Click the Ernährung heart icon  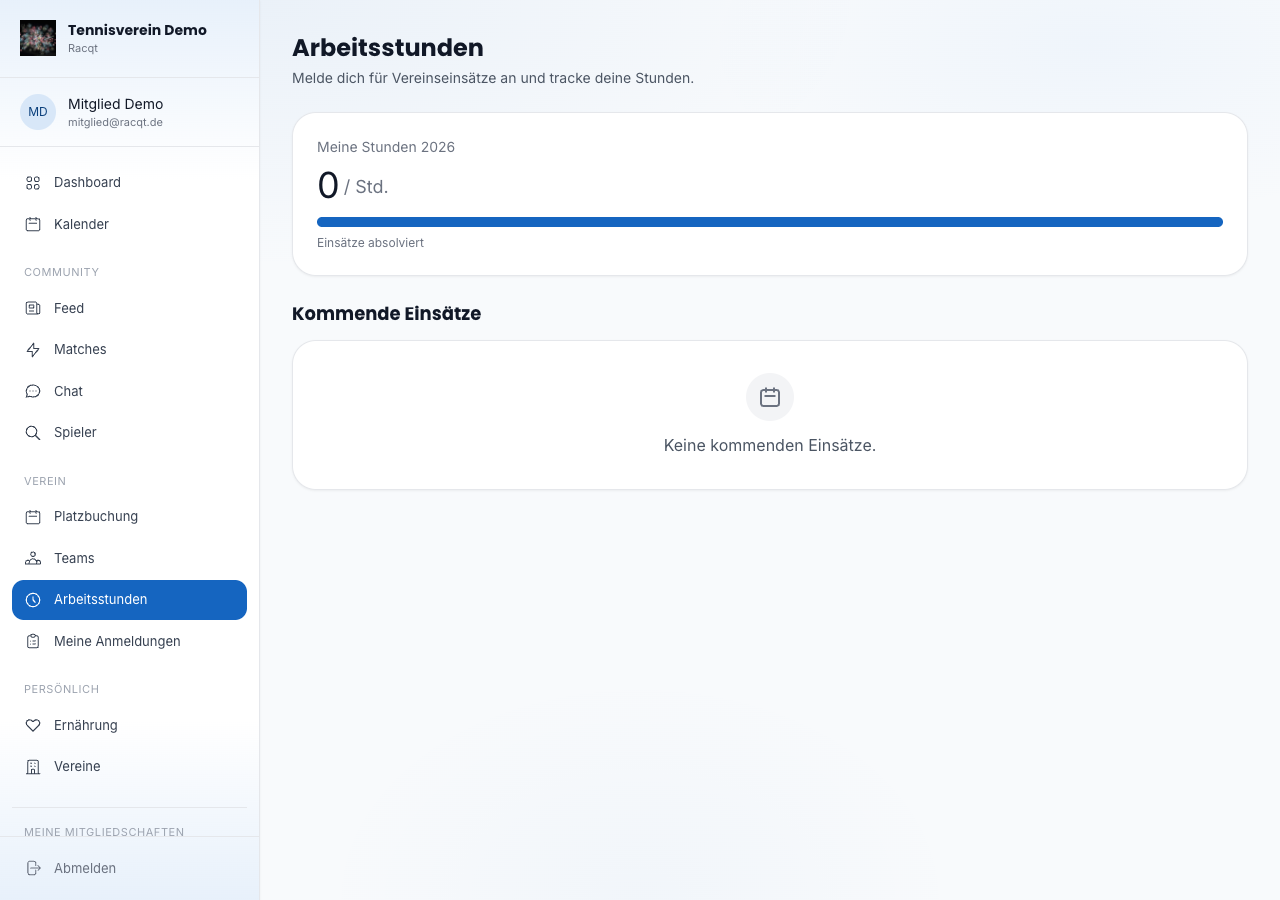[x=33, y=726]
